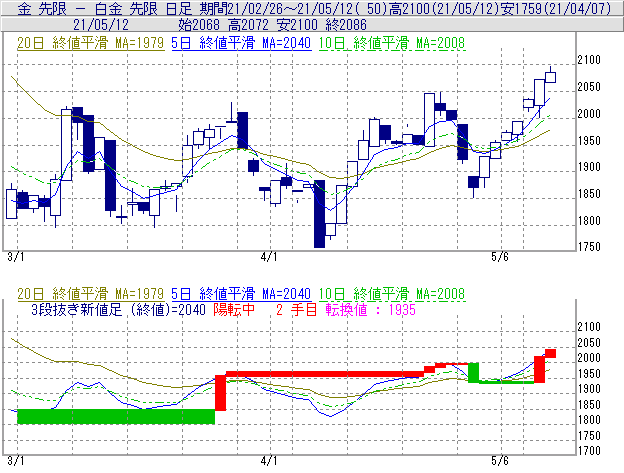Click the 1750 price label on upper chart axis
Image resolution: width=624 pixels, height=473 pixels.
[589, 247]
